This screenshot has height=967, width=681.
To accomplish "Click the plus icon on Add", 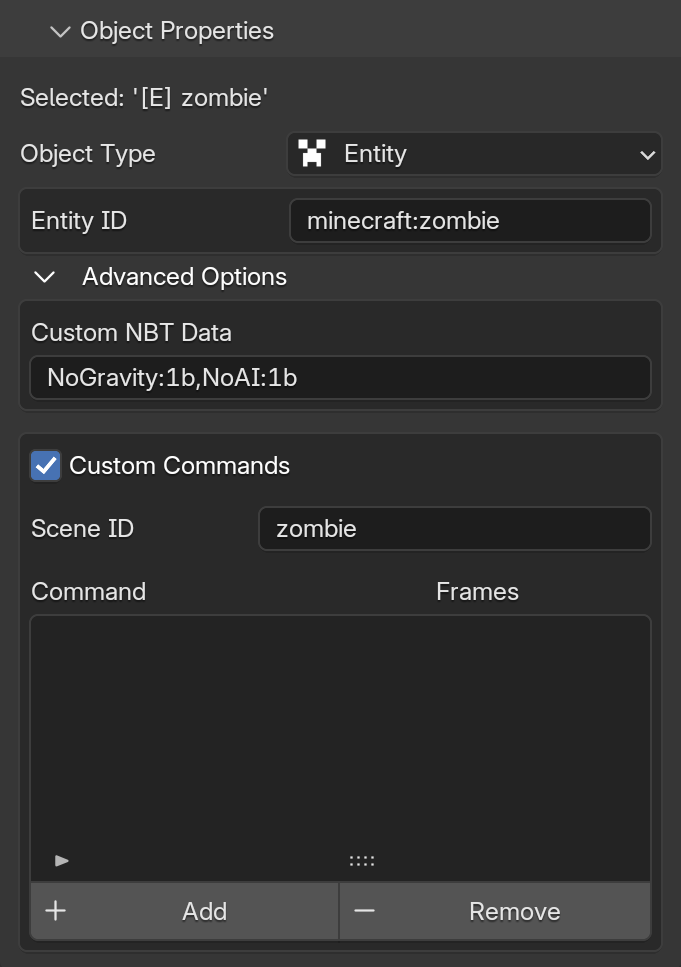I will tap(56, 910).
